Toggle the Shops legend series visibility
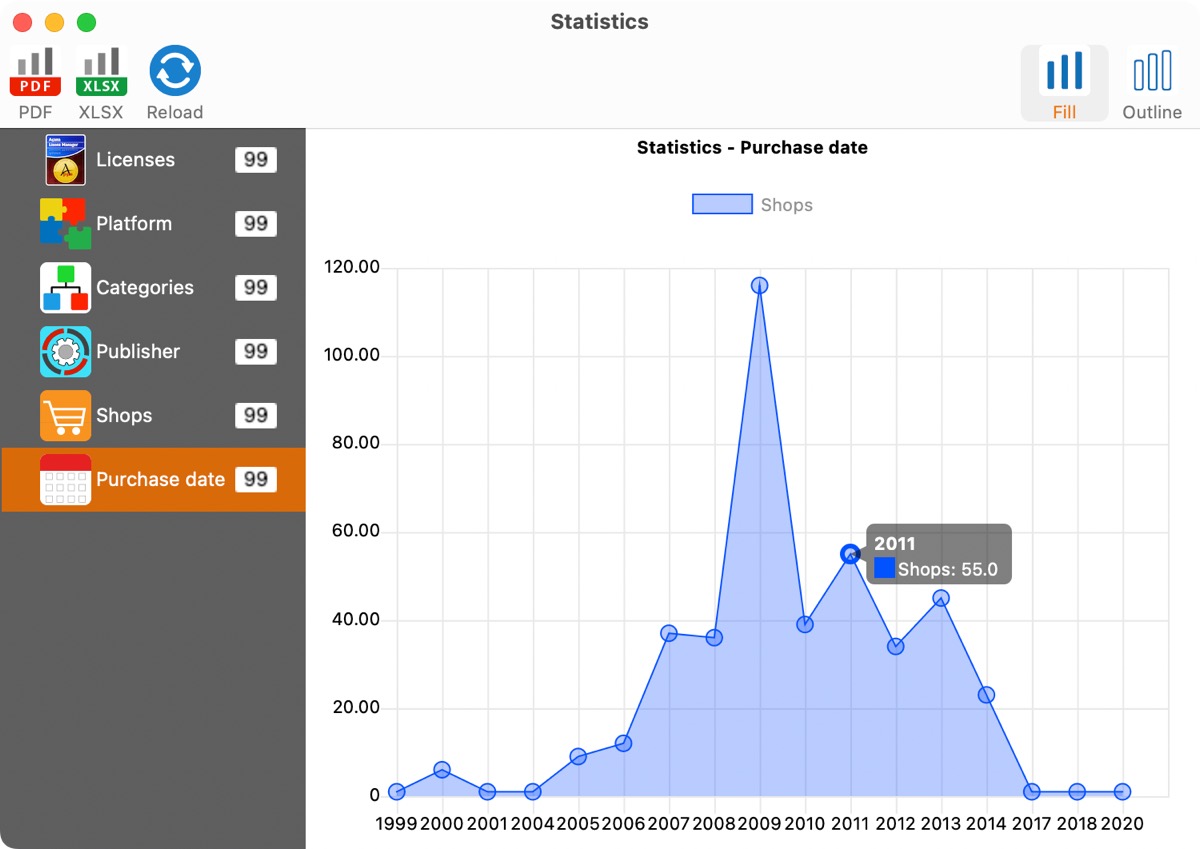1200x849 pixels. tap(786, 205)
